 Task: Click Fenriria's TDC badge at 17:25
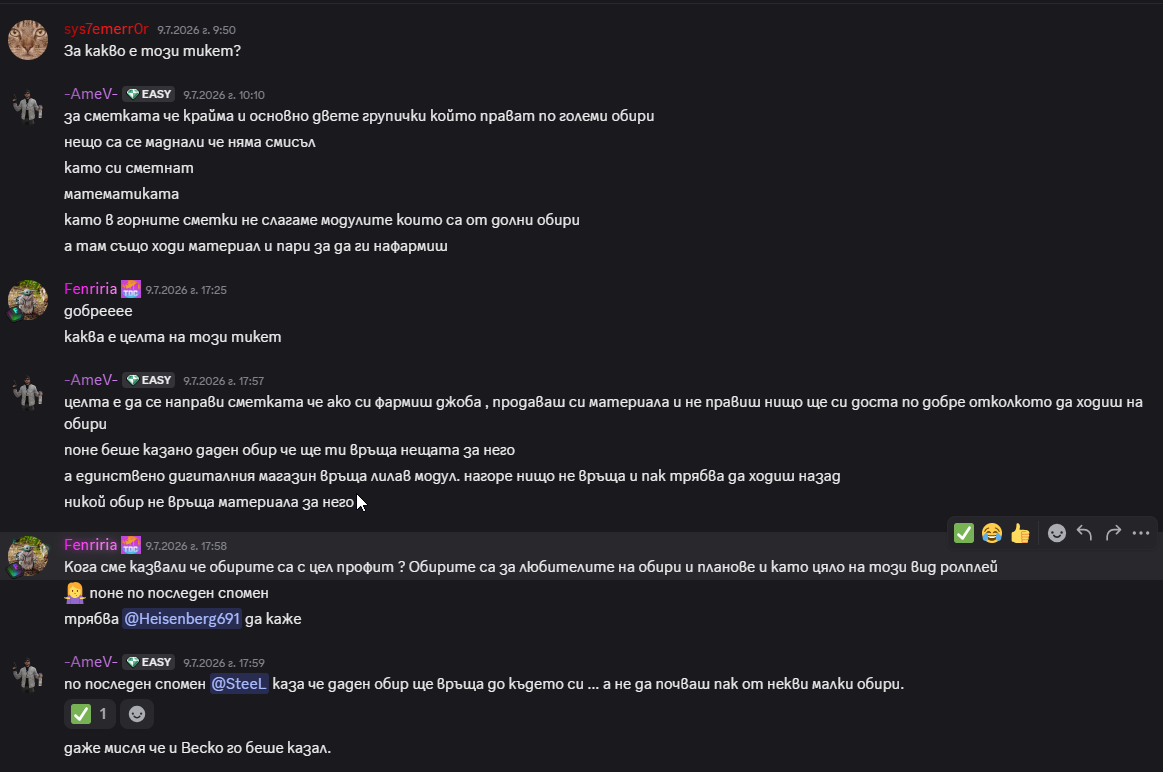tap(131, 289)
